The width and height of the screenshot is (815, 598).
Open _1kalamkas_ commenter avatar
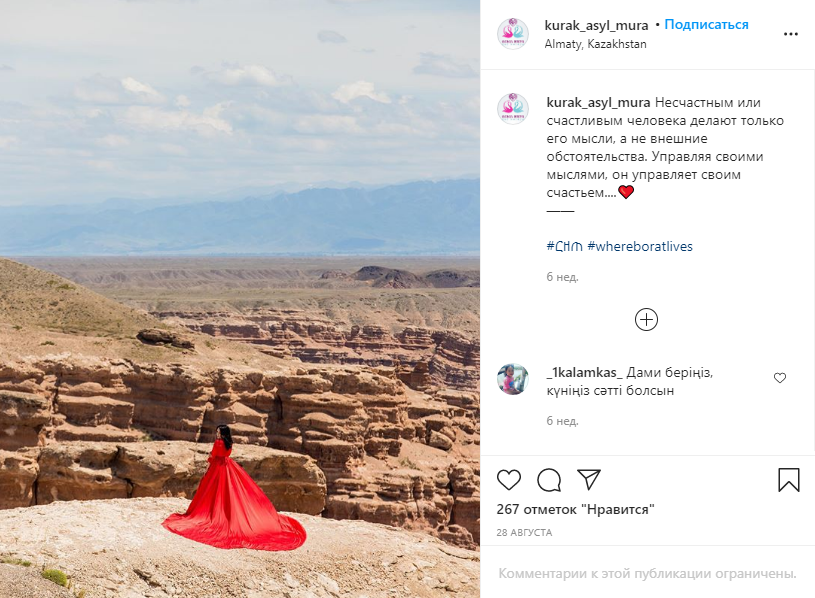click(x=513, y=379)
